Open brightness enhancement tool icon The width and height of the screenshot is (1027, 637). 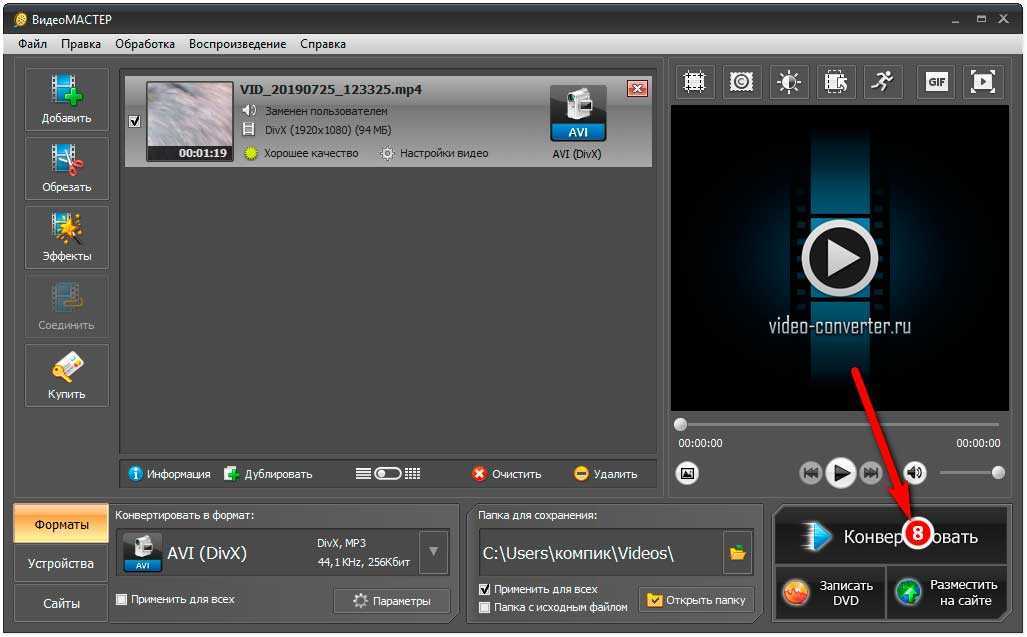789,82
